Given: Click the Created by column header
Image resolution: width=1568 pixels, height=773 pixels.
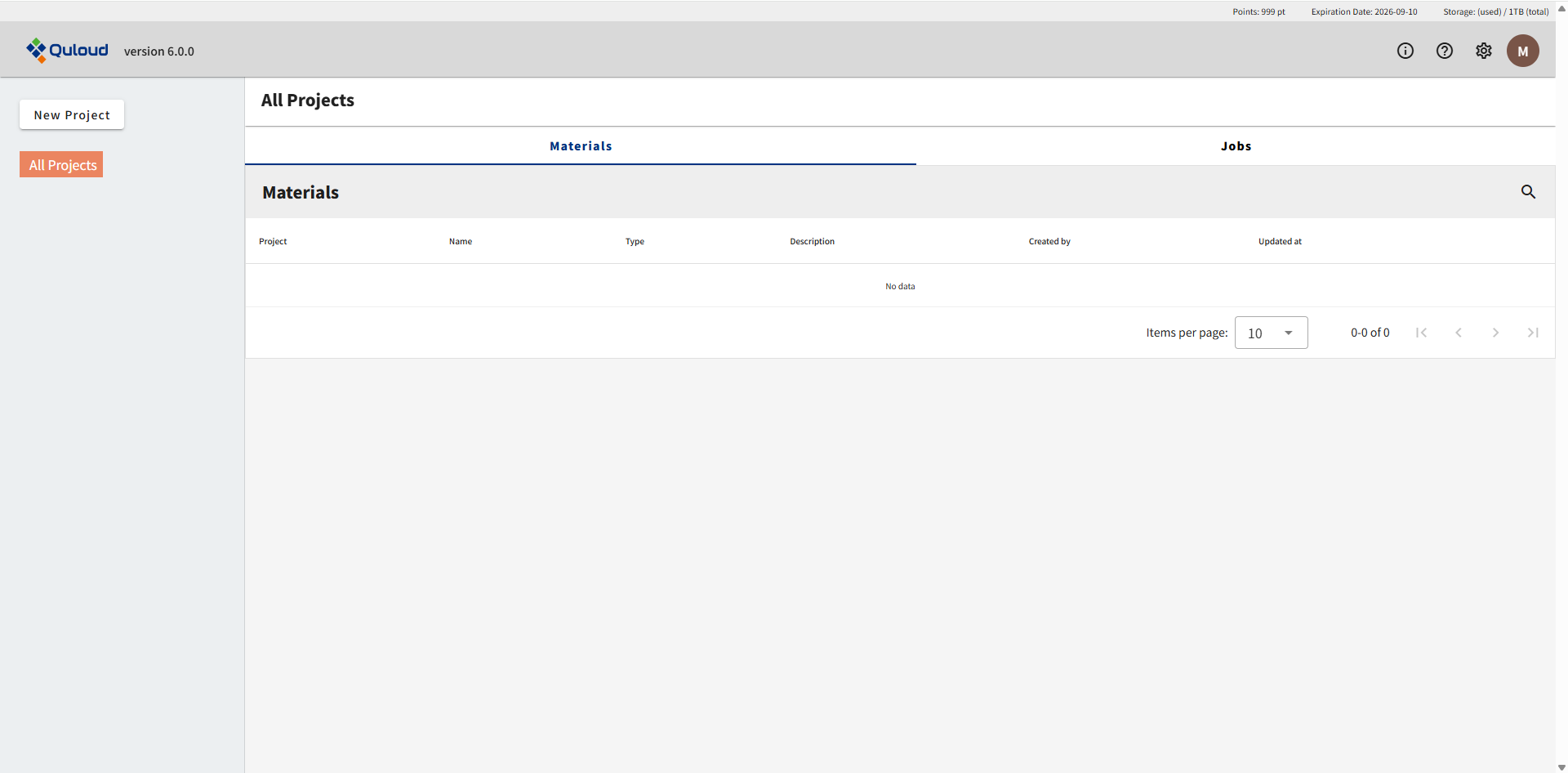Looking at the screenshot, I should coord(1049,241).
